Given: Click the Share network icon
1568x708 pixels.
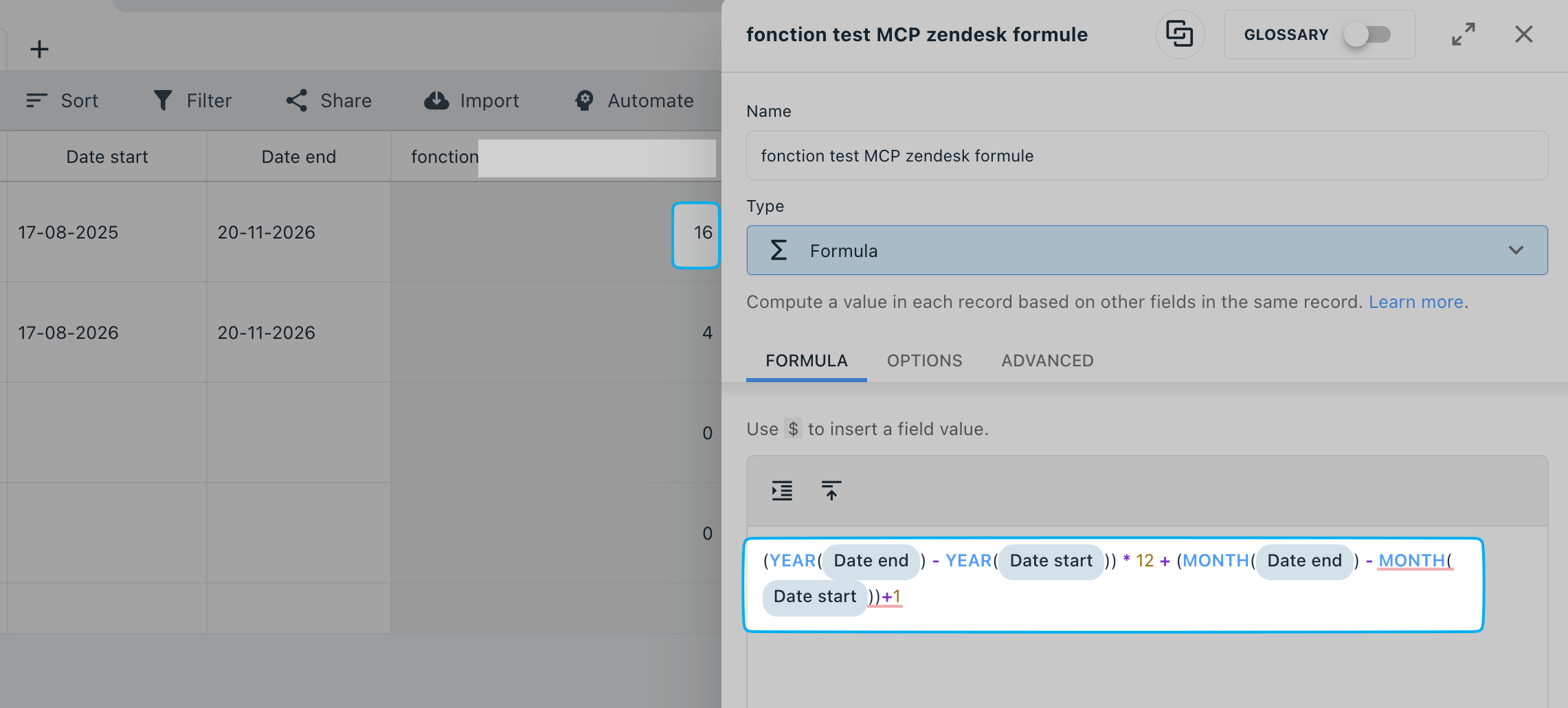Looking at the screenshot, I should click(x=297, y=100).
